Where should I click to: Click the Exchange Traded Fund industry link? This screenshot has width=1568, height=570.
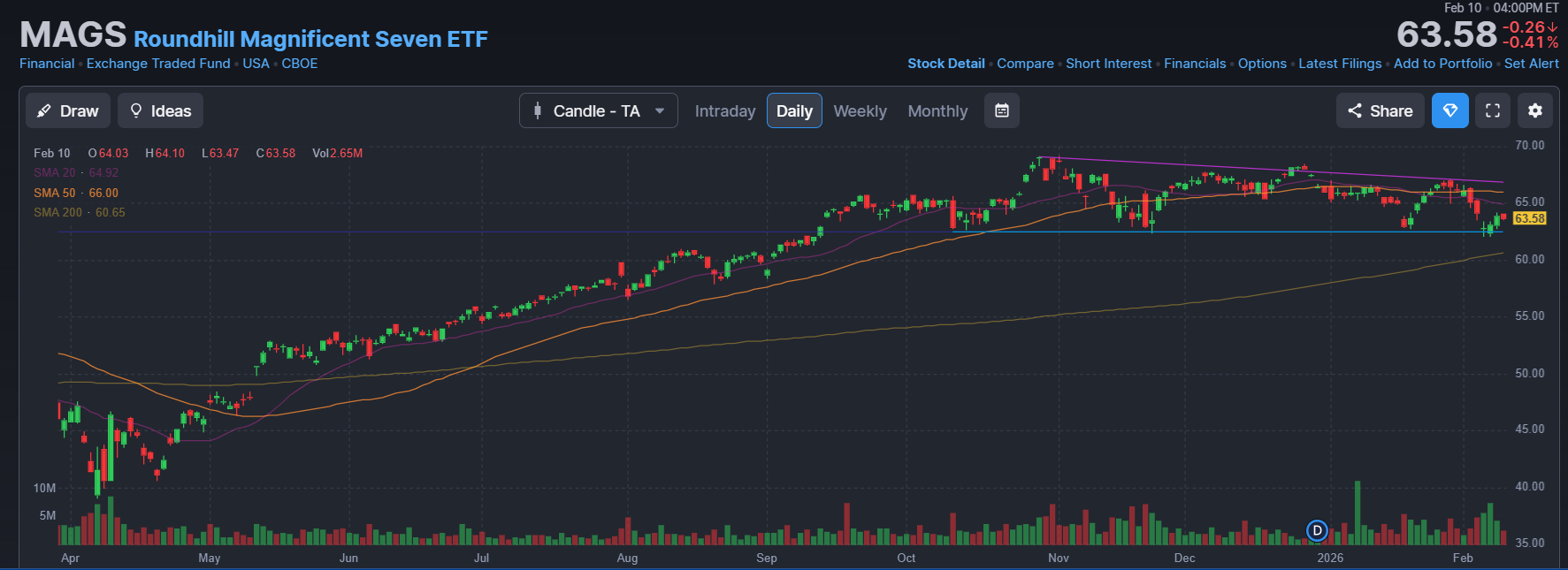click(x=158, y=64)
